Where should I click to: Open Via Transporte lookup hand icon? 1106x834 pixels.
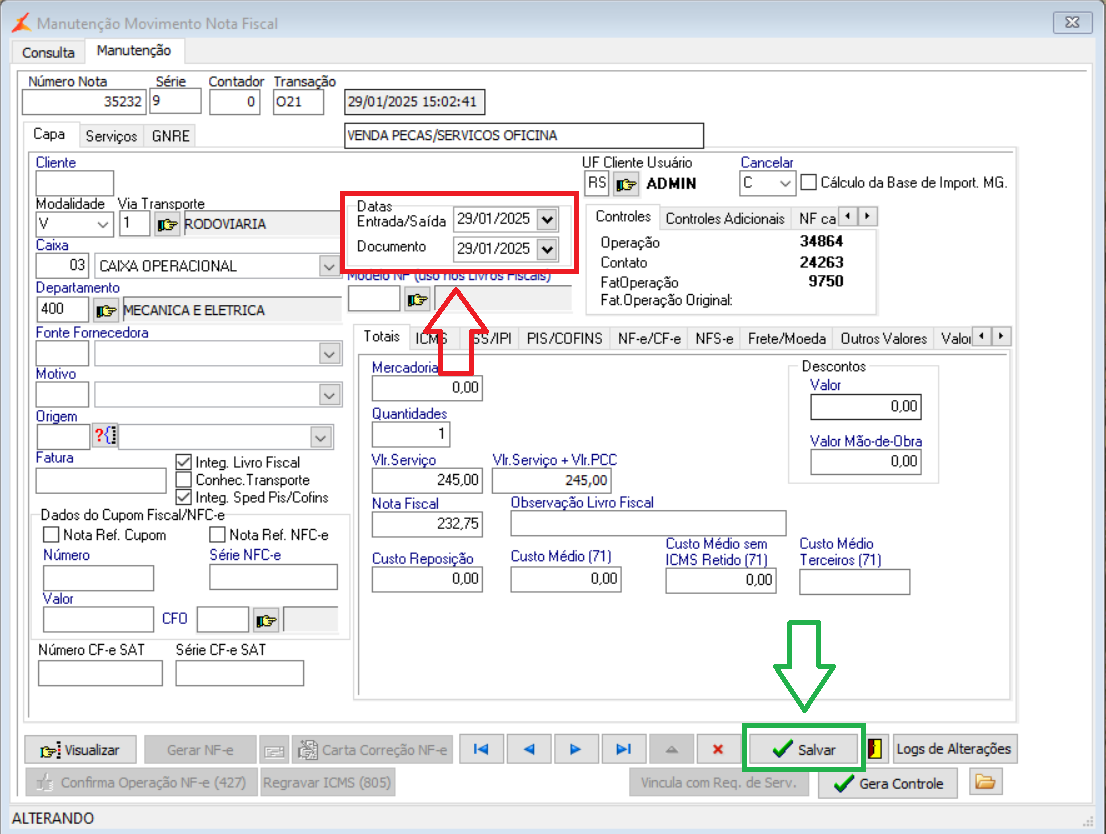click(167, 224)
